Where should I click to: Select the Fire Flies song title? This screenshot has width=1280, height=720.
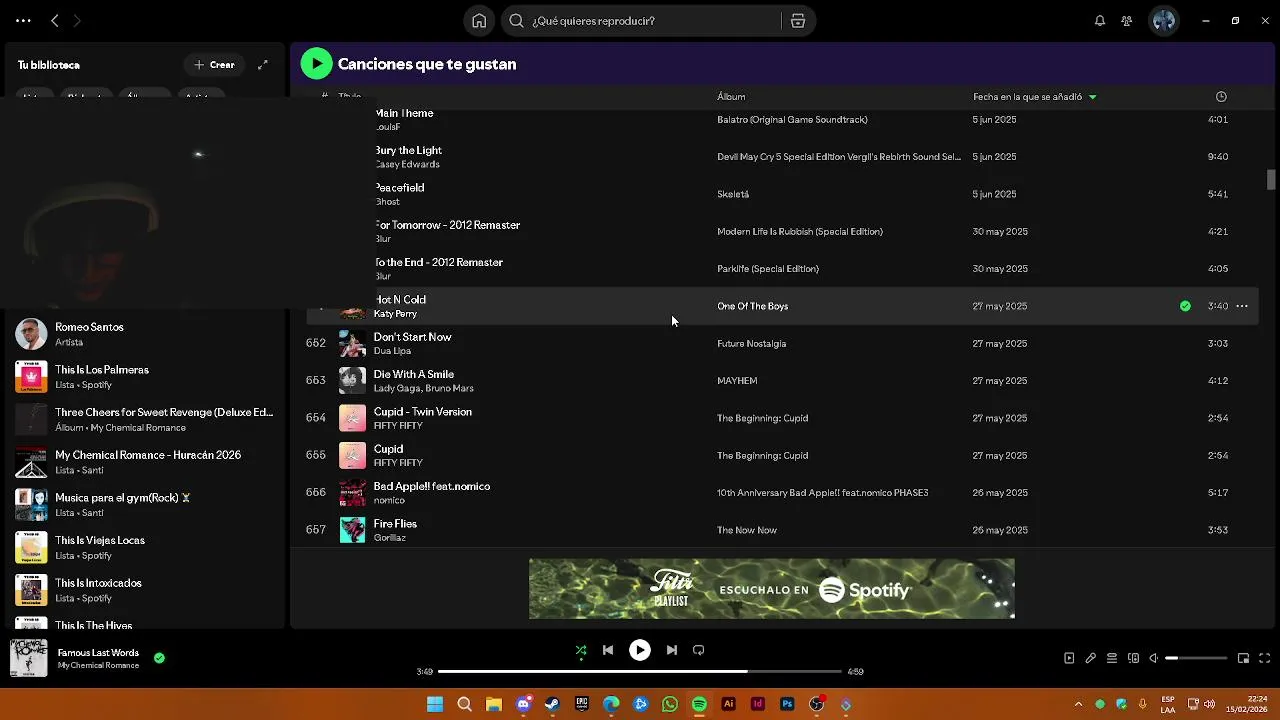[x=395, y=524]
